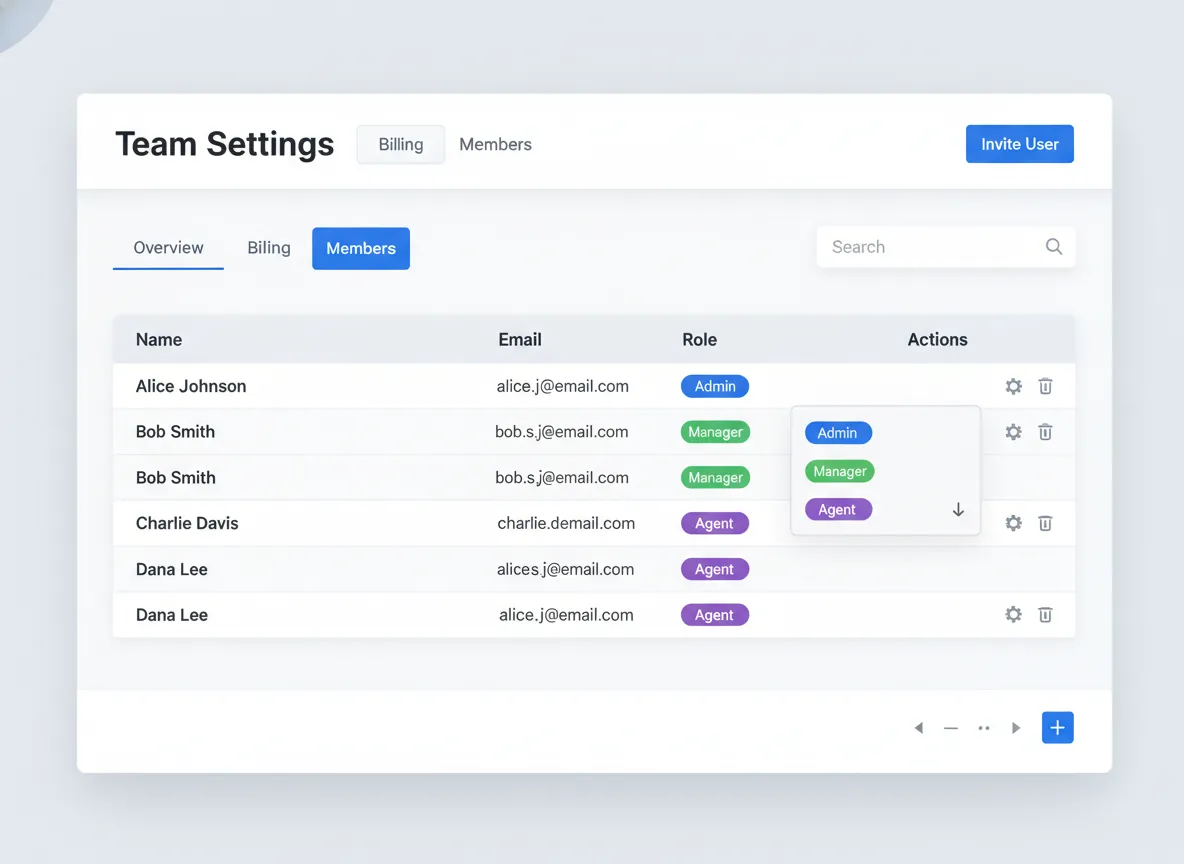Click the two-dot pagination indicator
The height and width of the screenshot is (864, 1184).
click(984, 728)
